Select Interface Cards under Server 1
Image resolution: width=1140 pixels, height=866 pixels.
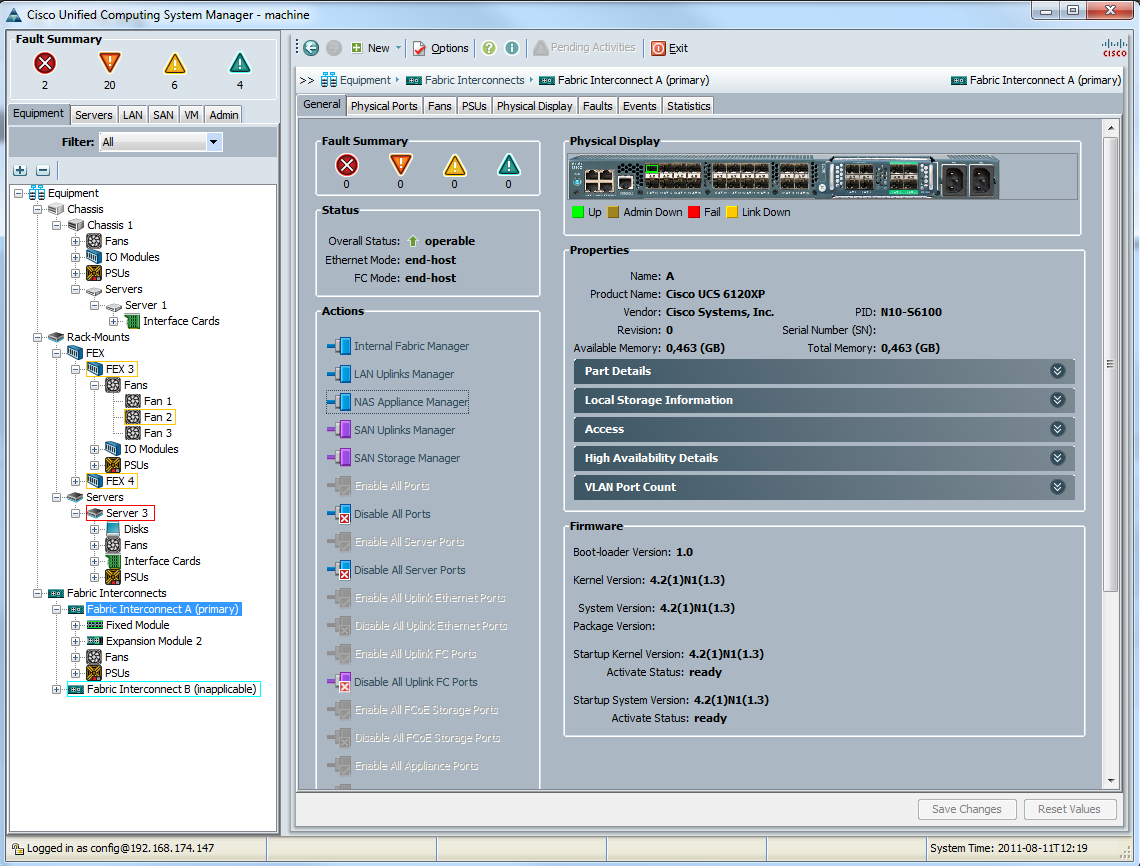[x=172, y=321]
